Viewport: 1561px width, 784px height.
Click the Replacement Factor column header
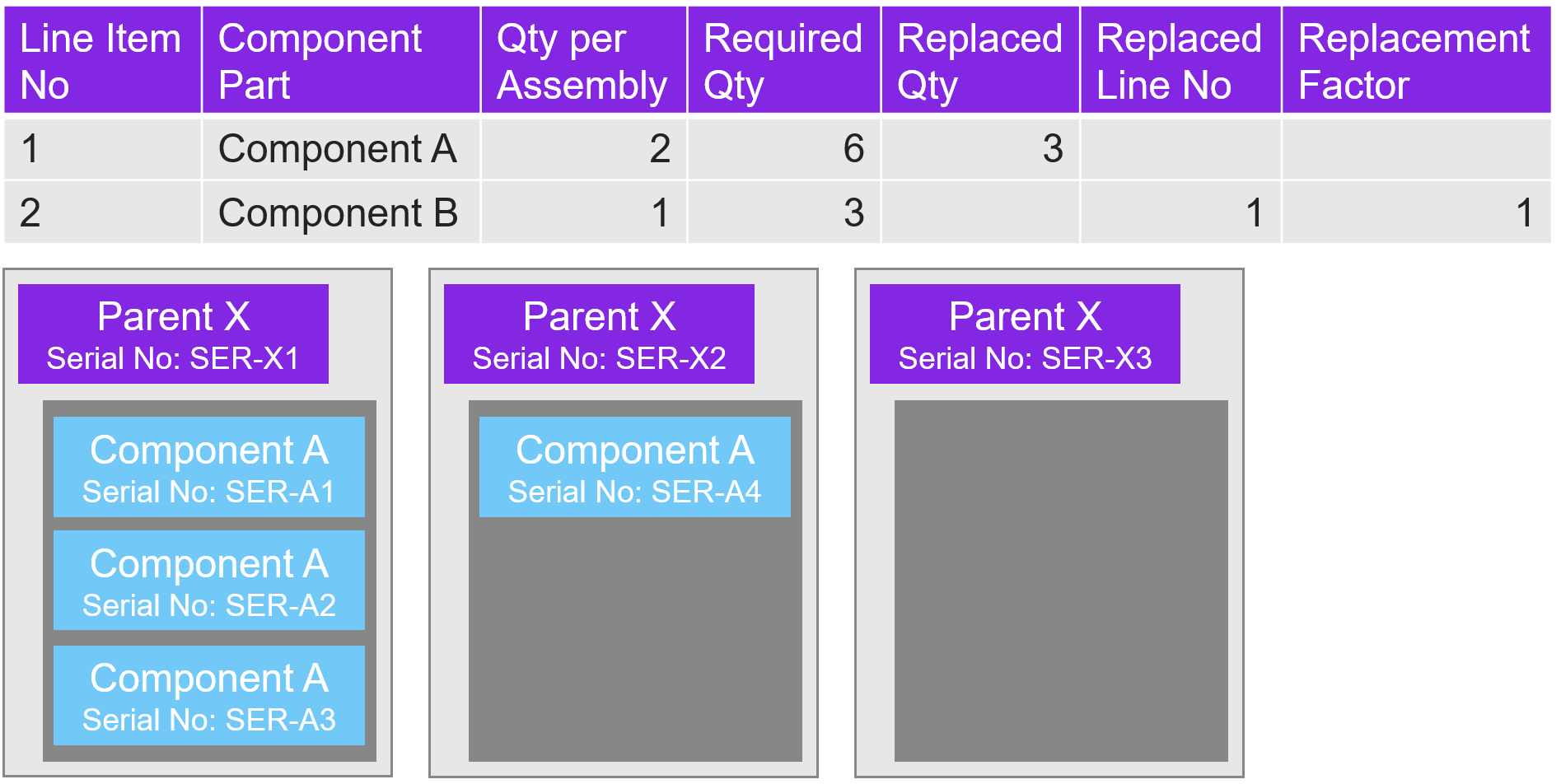pyautogui.click(x=1415, y=60)
